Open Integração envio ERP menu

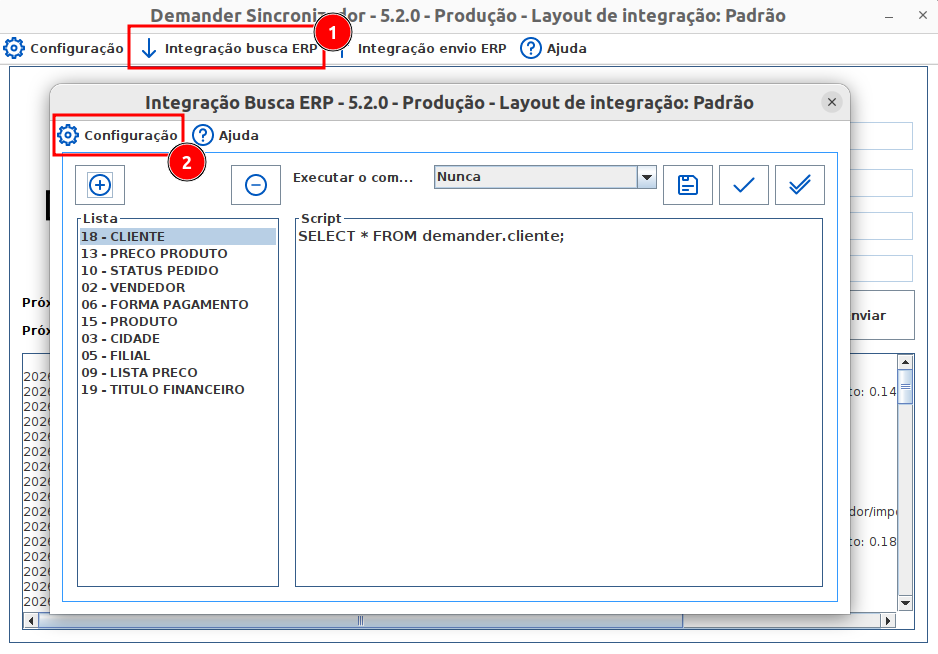[424, 48]
